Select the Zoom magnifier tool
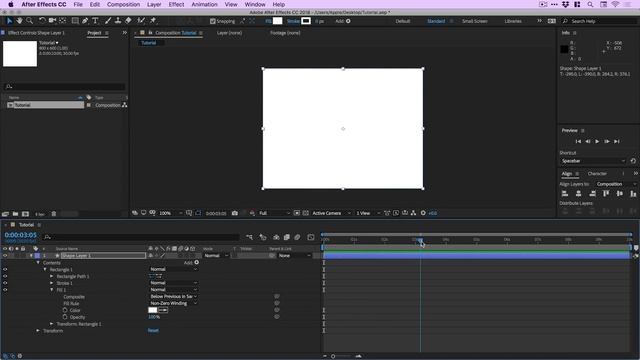640x360 pixels. [x=29, y=21]
